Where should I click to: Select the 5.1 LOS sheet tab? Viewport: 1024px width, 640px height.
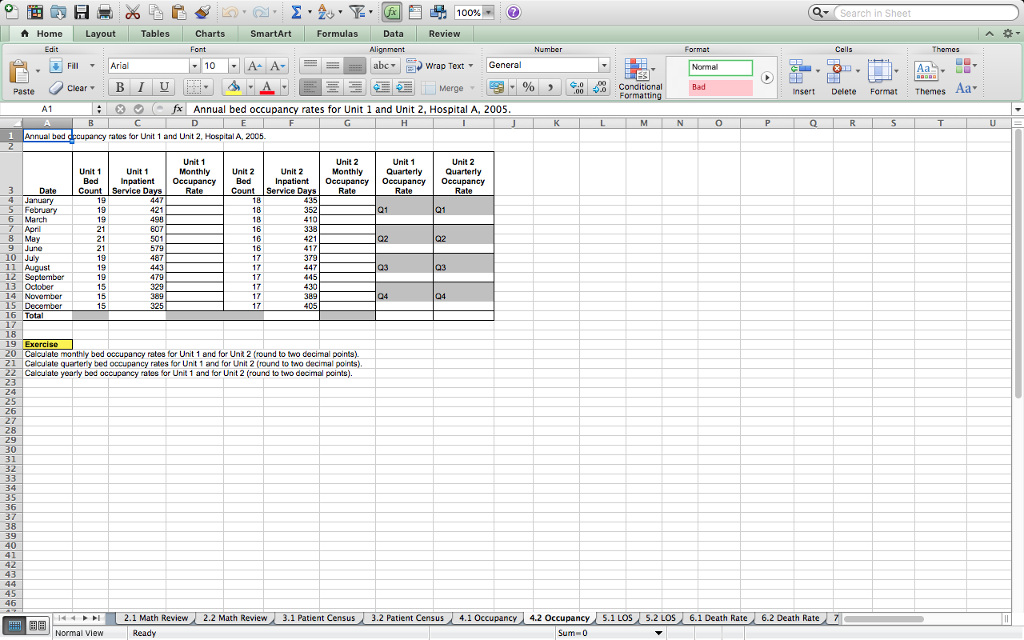tap(619, 618)
